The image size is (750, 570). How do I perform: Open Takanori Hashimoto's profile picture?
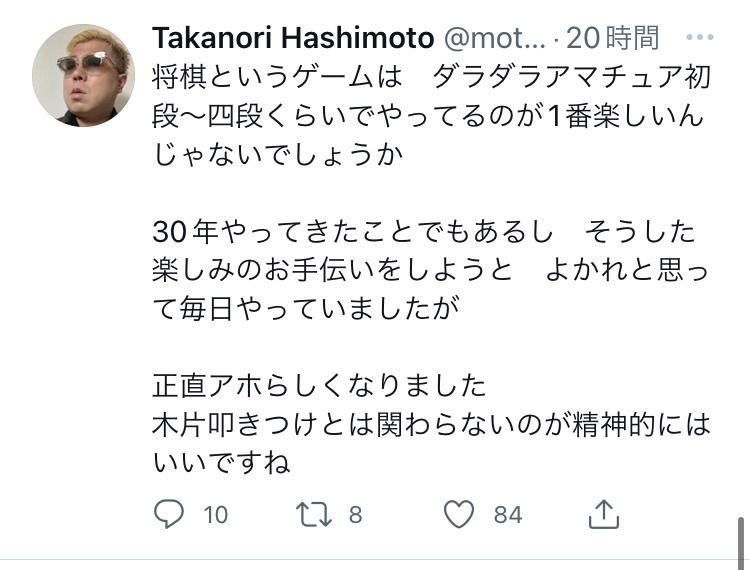(x=82, y=75)
